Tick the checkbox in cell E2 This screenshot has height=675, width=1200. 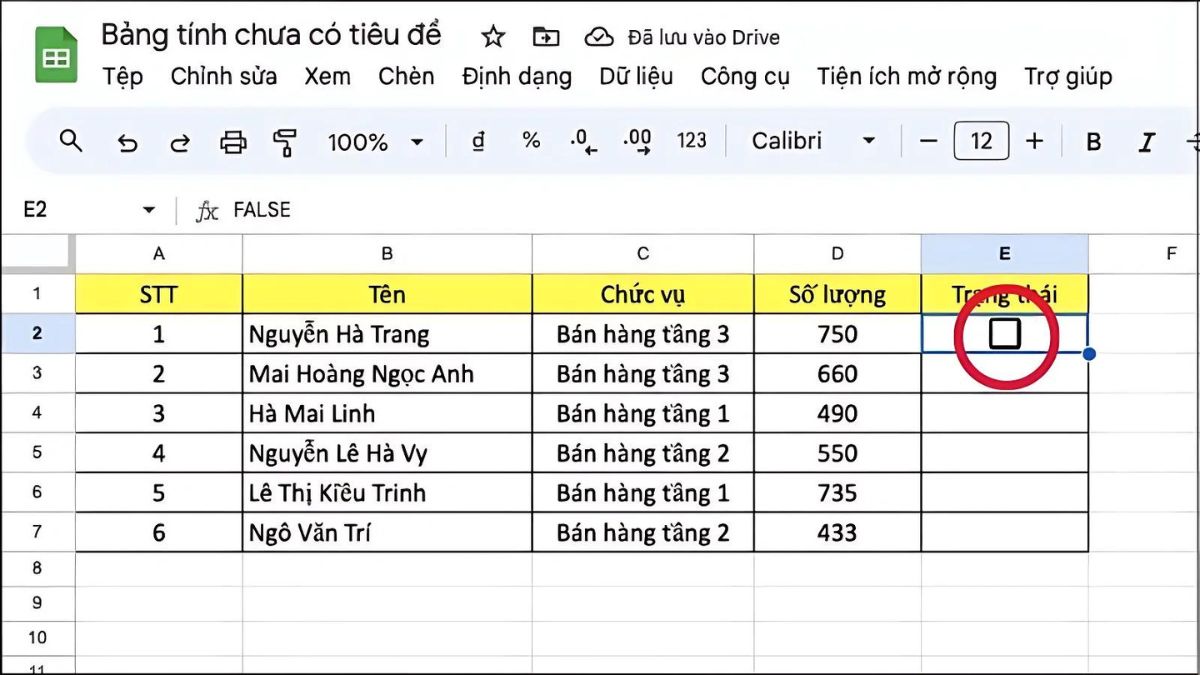[1005, 334]
